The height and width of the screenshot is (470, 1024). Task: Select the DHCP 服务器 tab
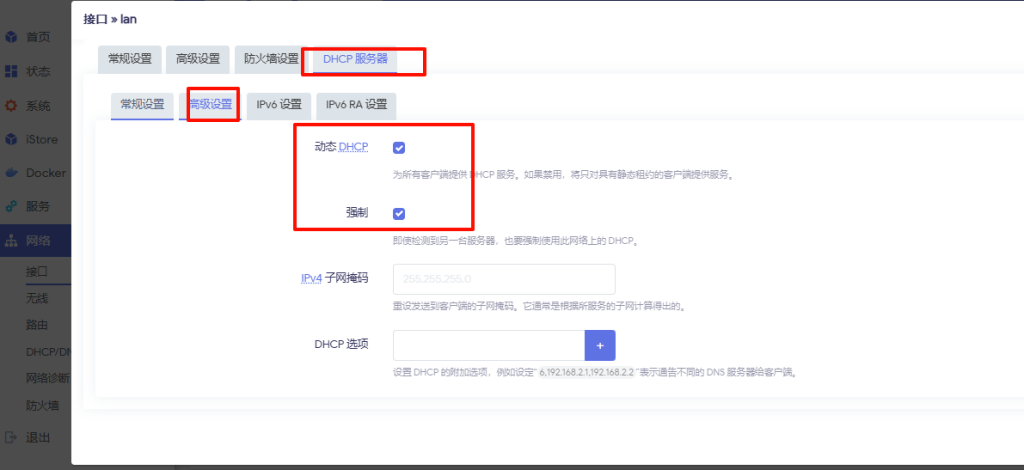[x=355, y=59]
